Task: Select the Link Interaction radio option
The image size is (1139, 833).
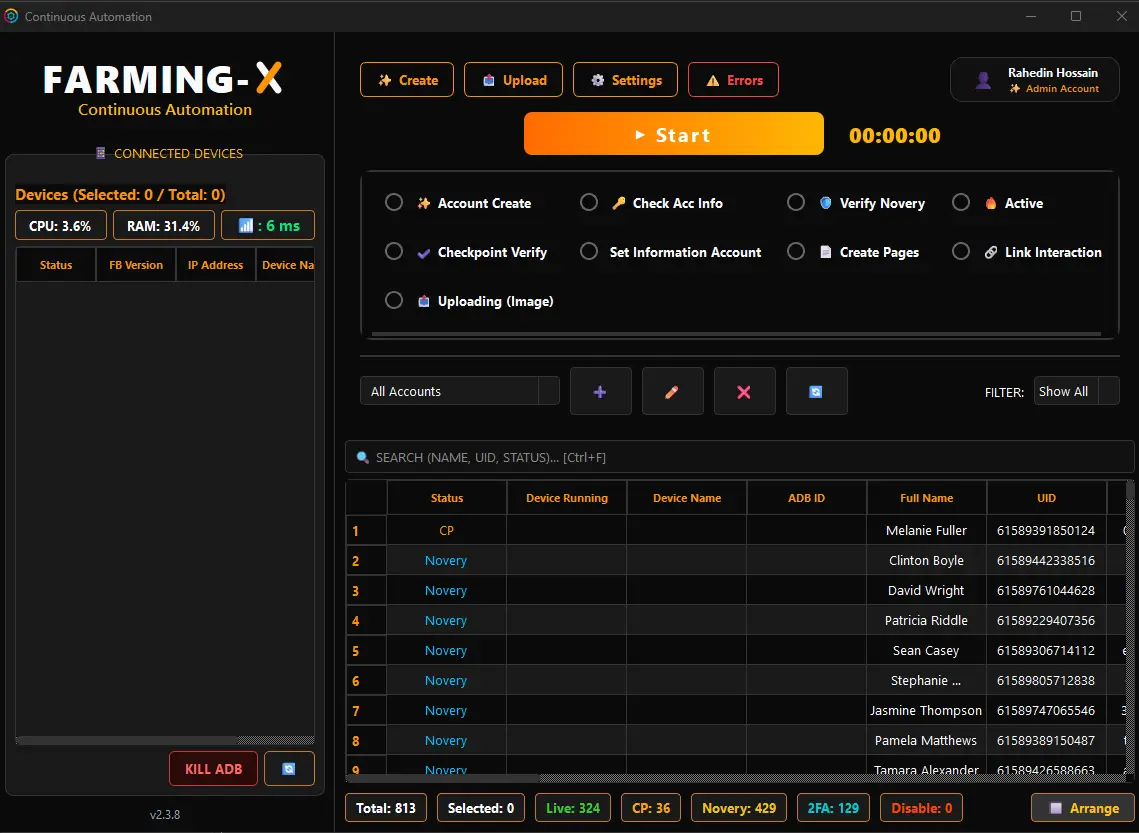Action: 961,251
